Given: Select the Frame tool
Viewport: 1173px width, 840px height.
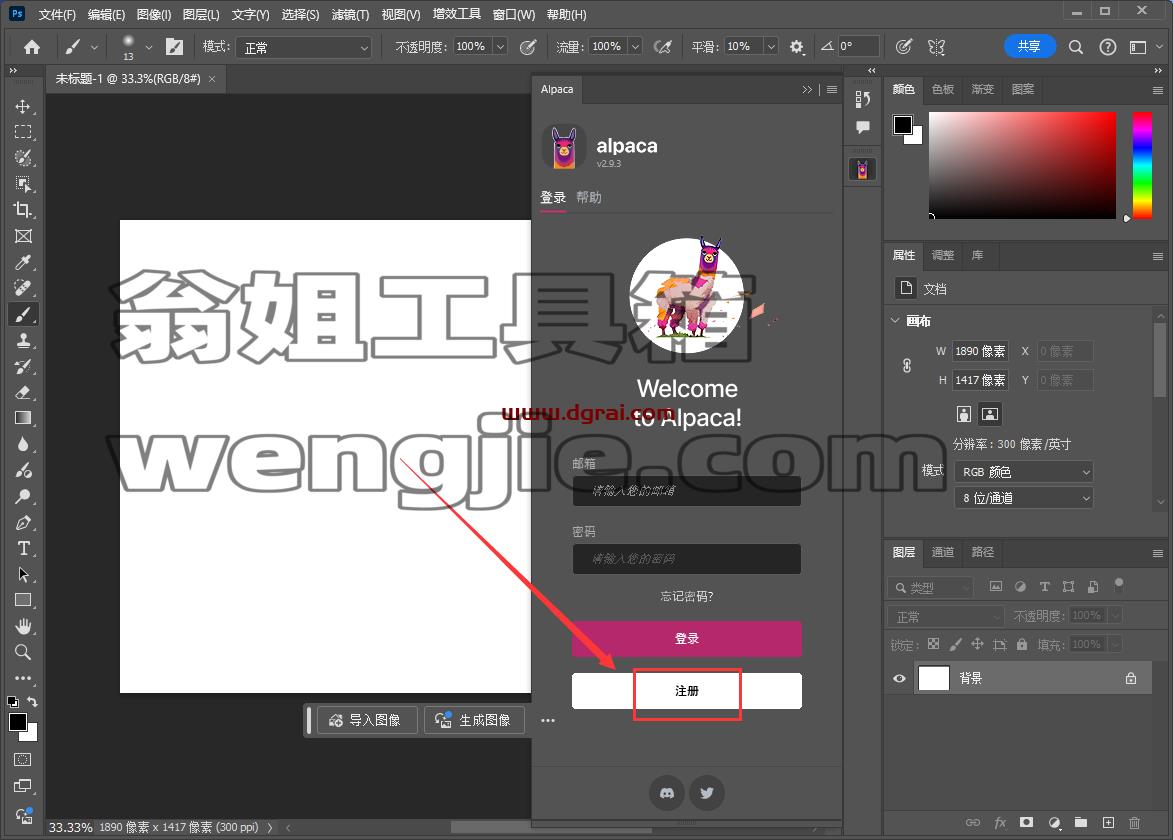Looking at the screenshot, I should tap(22, 236).
